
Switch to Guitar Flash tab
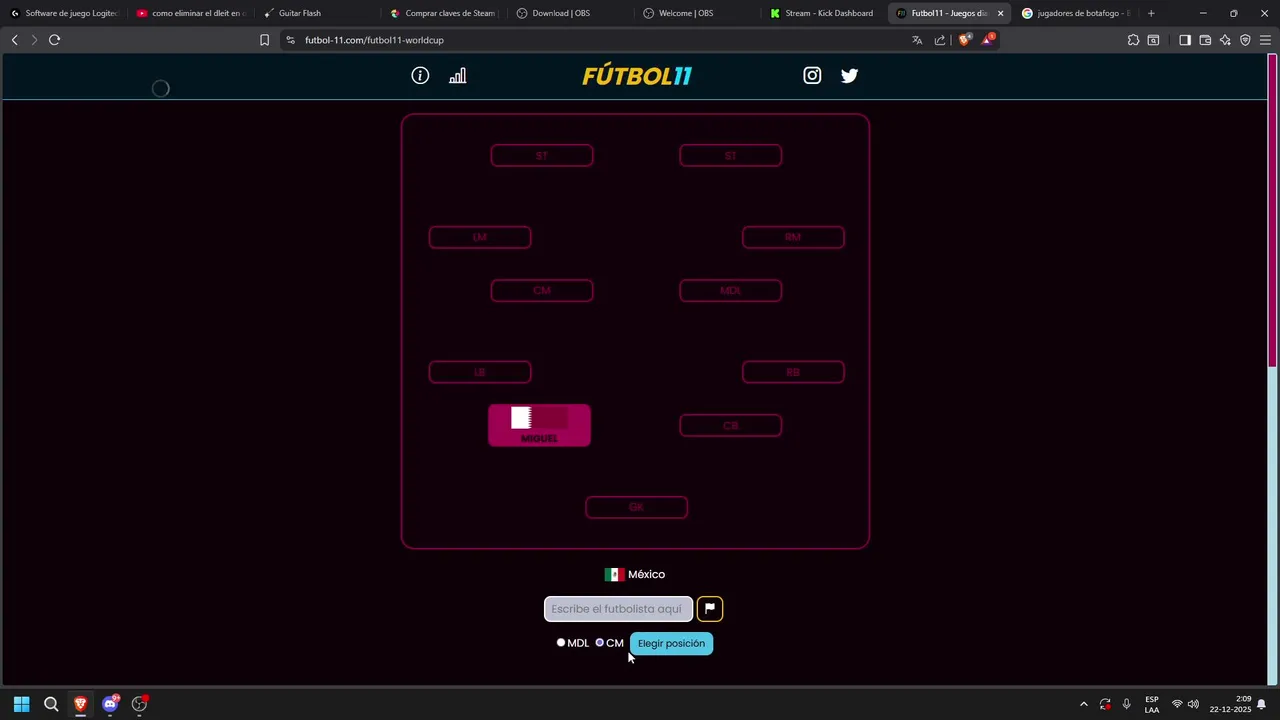[x=317, y=13]
